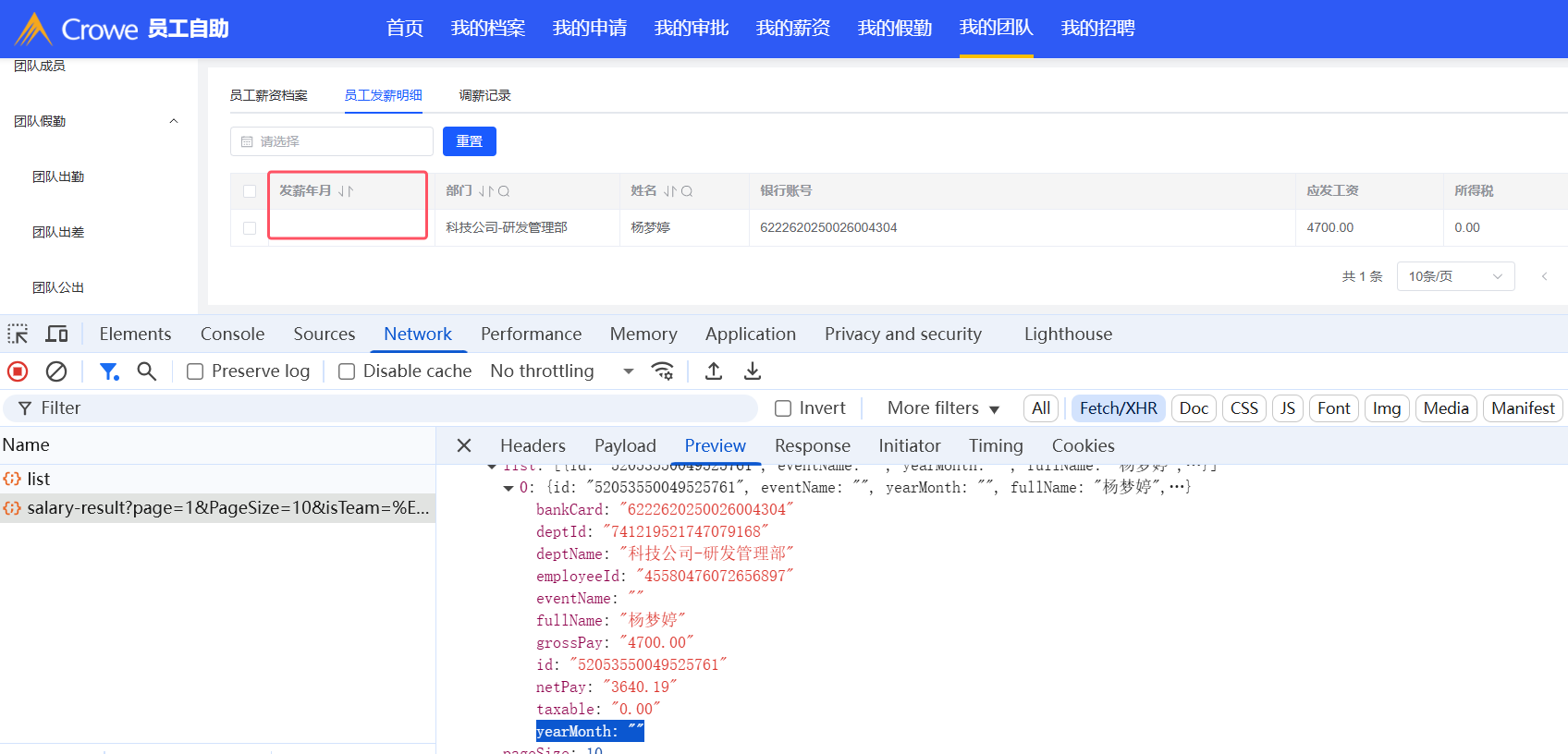Clear the network log
The width and height of the screenshot is (1568, 754).
pyautogui.click(x=56, y=371)
